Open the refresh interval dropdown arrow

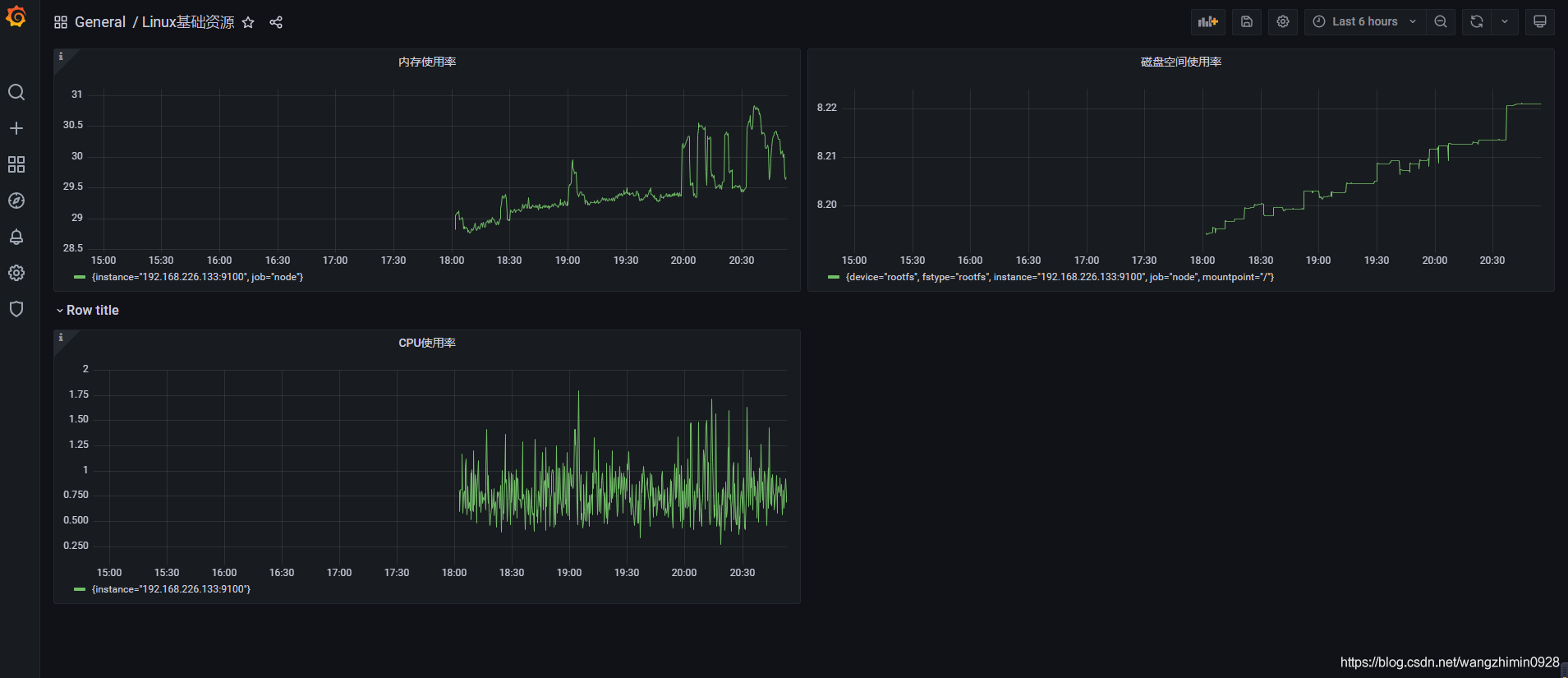[1505, 22]
